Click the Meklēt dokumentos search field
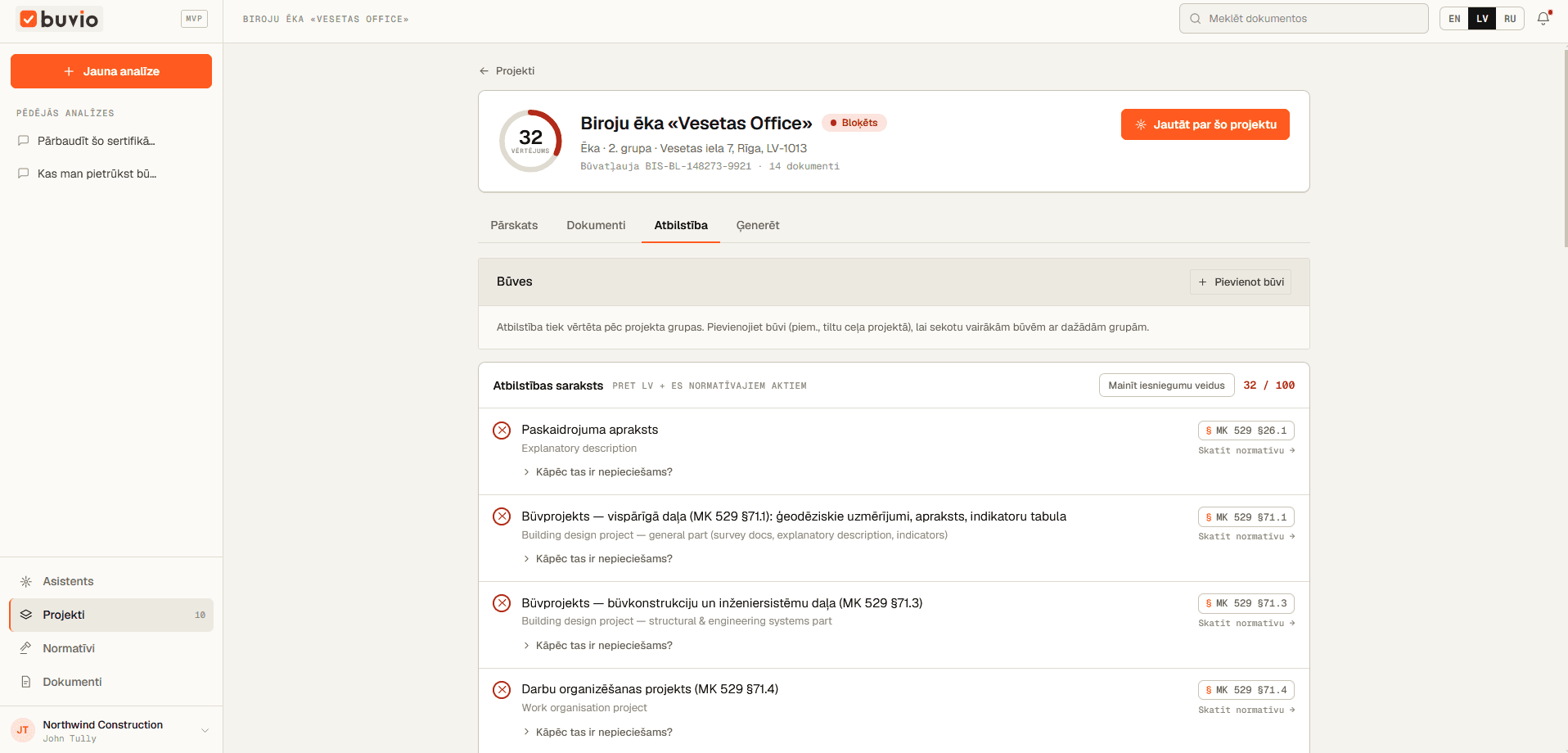The width and height of the screenshot is (1568, 753). pos(1304,19)
